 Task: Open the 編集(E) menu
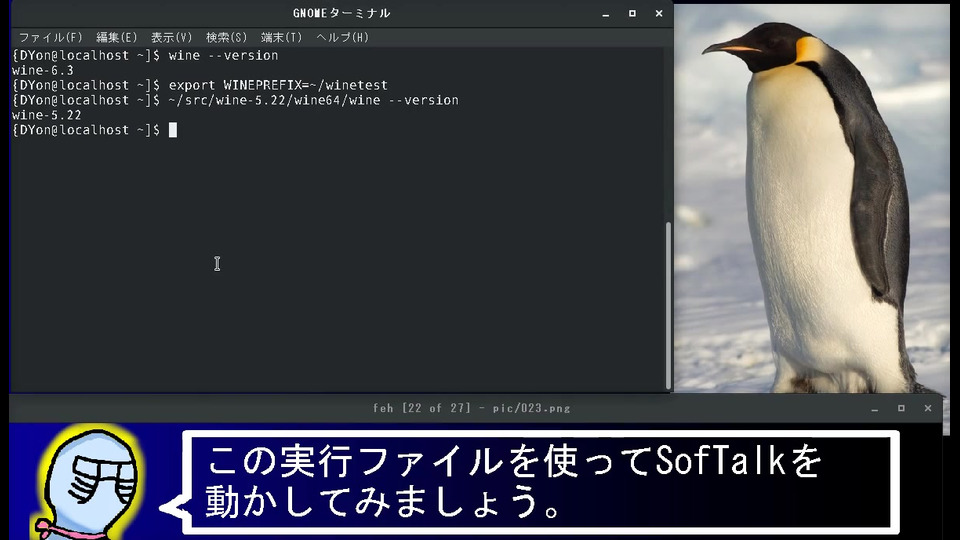pos(116,37)
